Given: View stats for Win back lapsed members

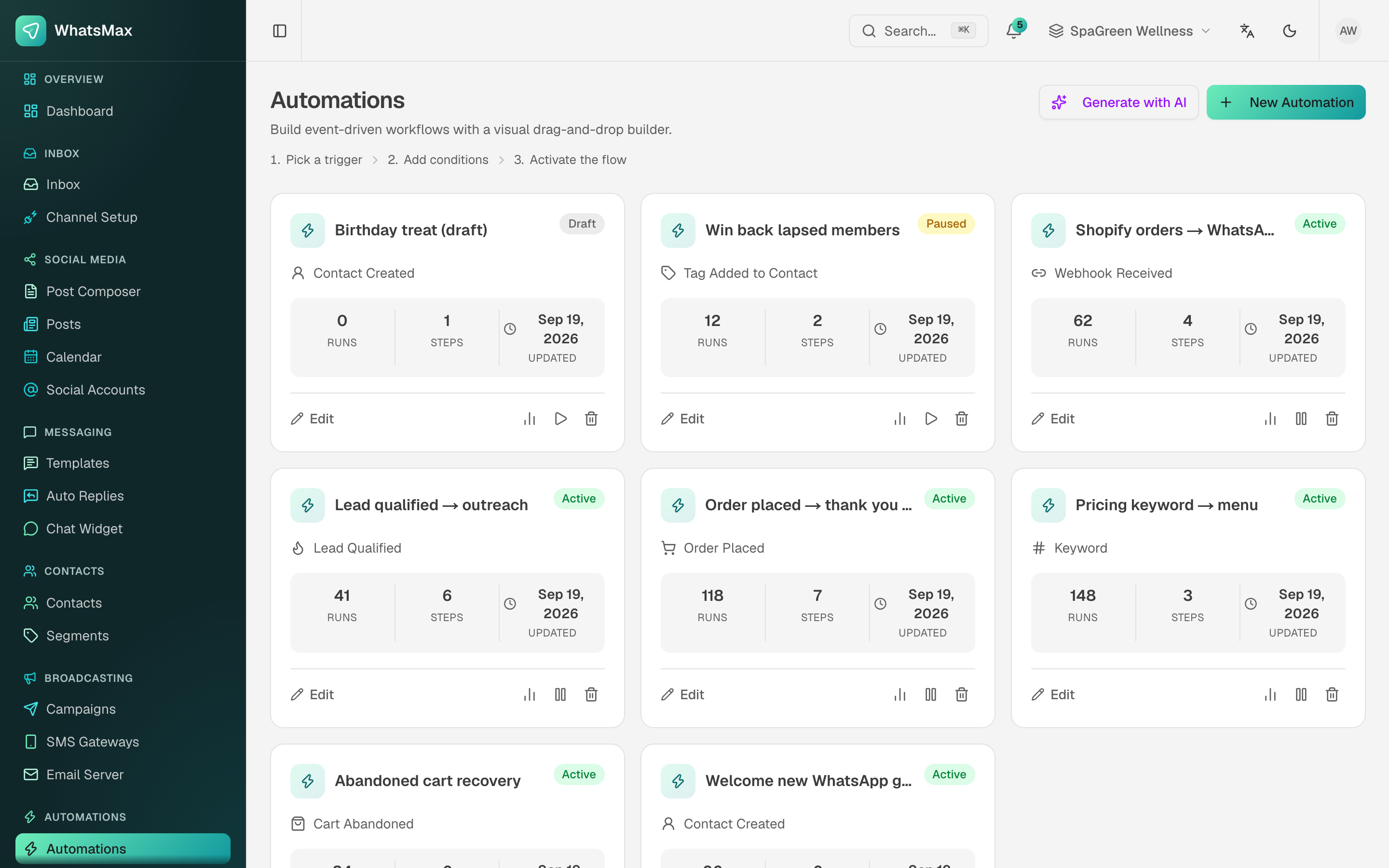Looking at the screenshot, I should (x=899, y=419).
